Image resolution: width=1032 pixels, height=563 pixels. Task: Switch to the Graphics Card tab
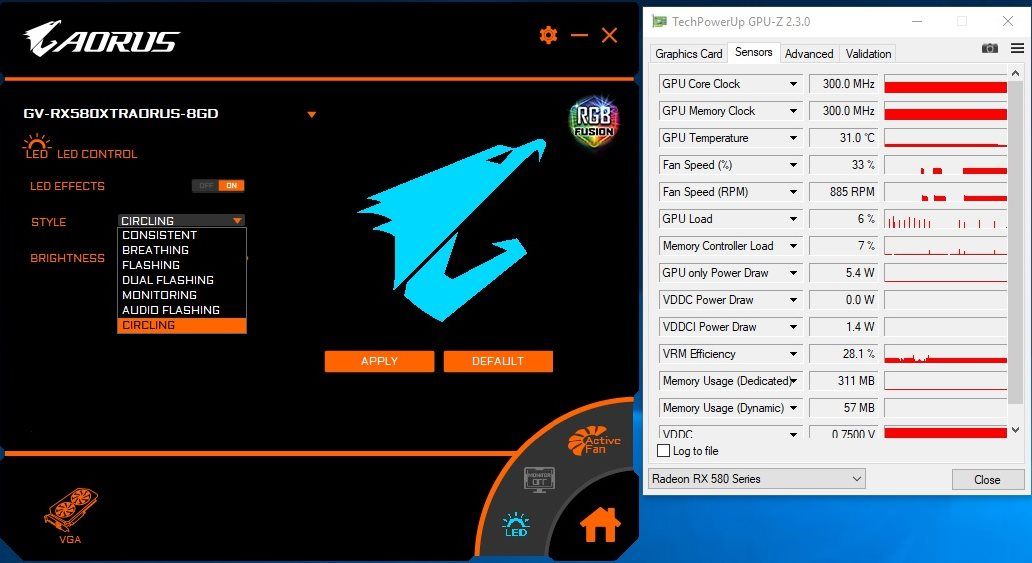click(688, 53)
